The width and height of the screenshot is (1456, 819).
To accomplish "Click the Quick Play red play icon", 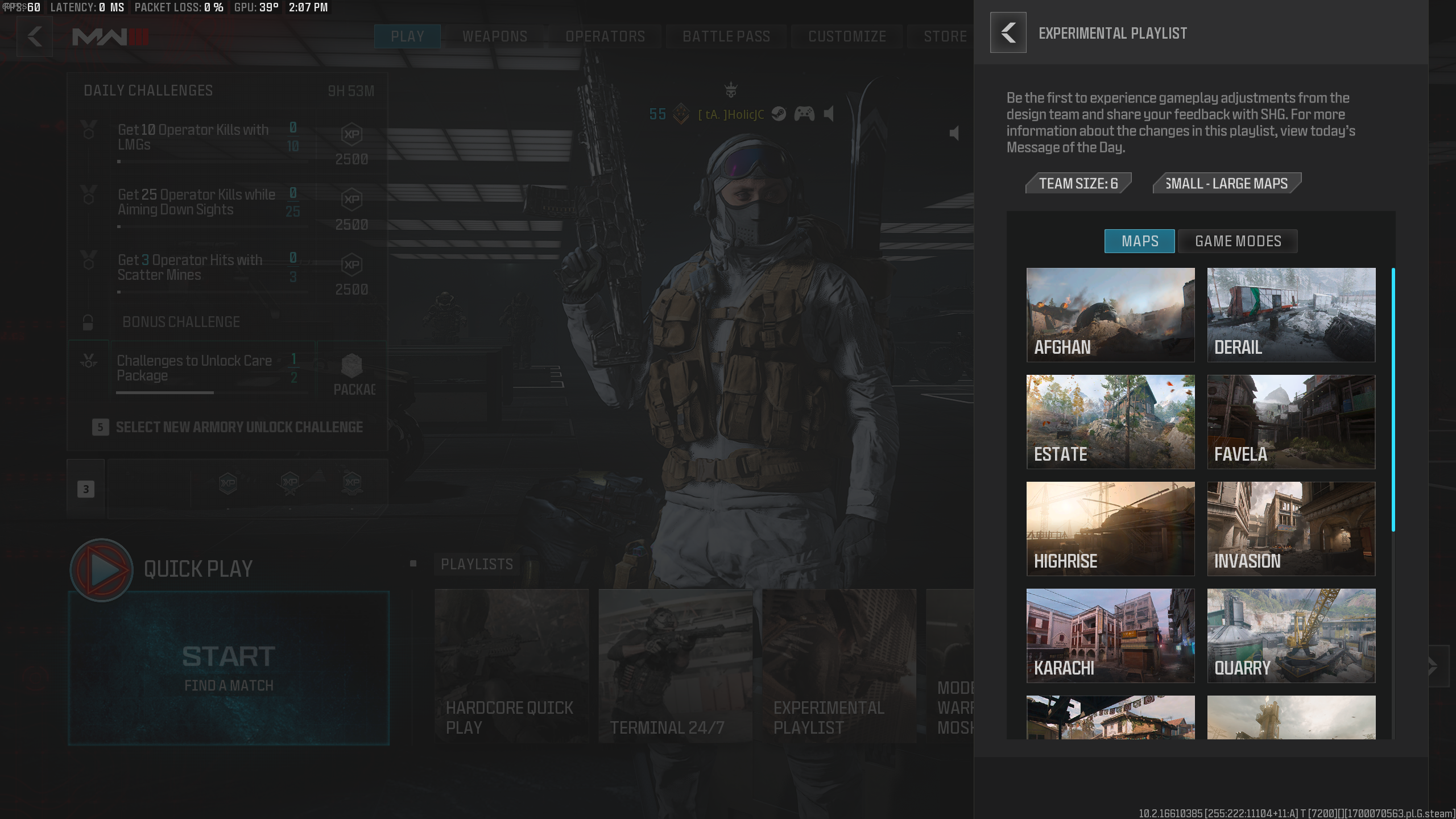I will pyautogui.click(x=102, y=569).
